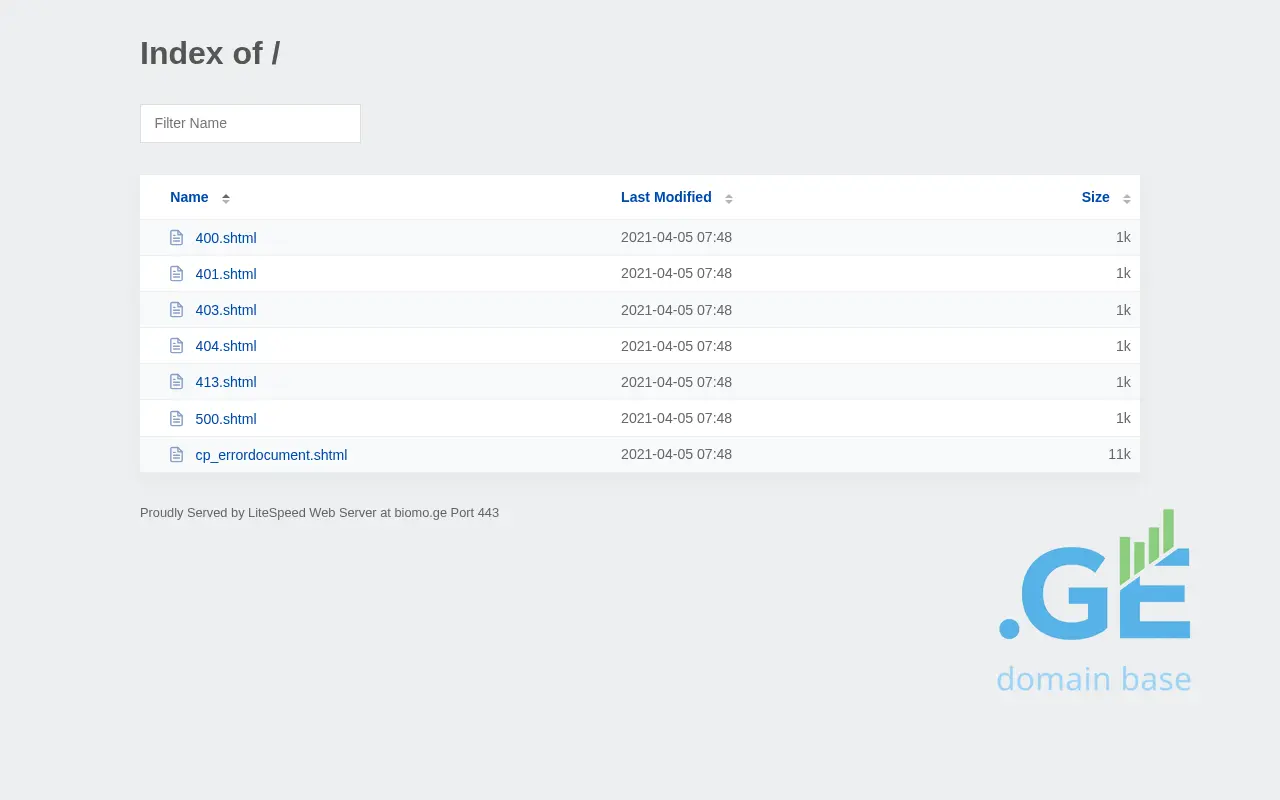
Task: Toggle sort arrows next to Name column
Action: pyautogui.click(x=226, y=198)
